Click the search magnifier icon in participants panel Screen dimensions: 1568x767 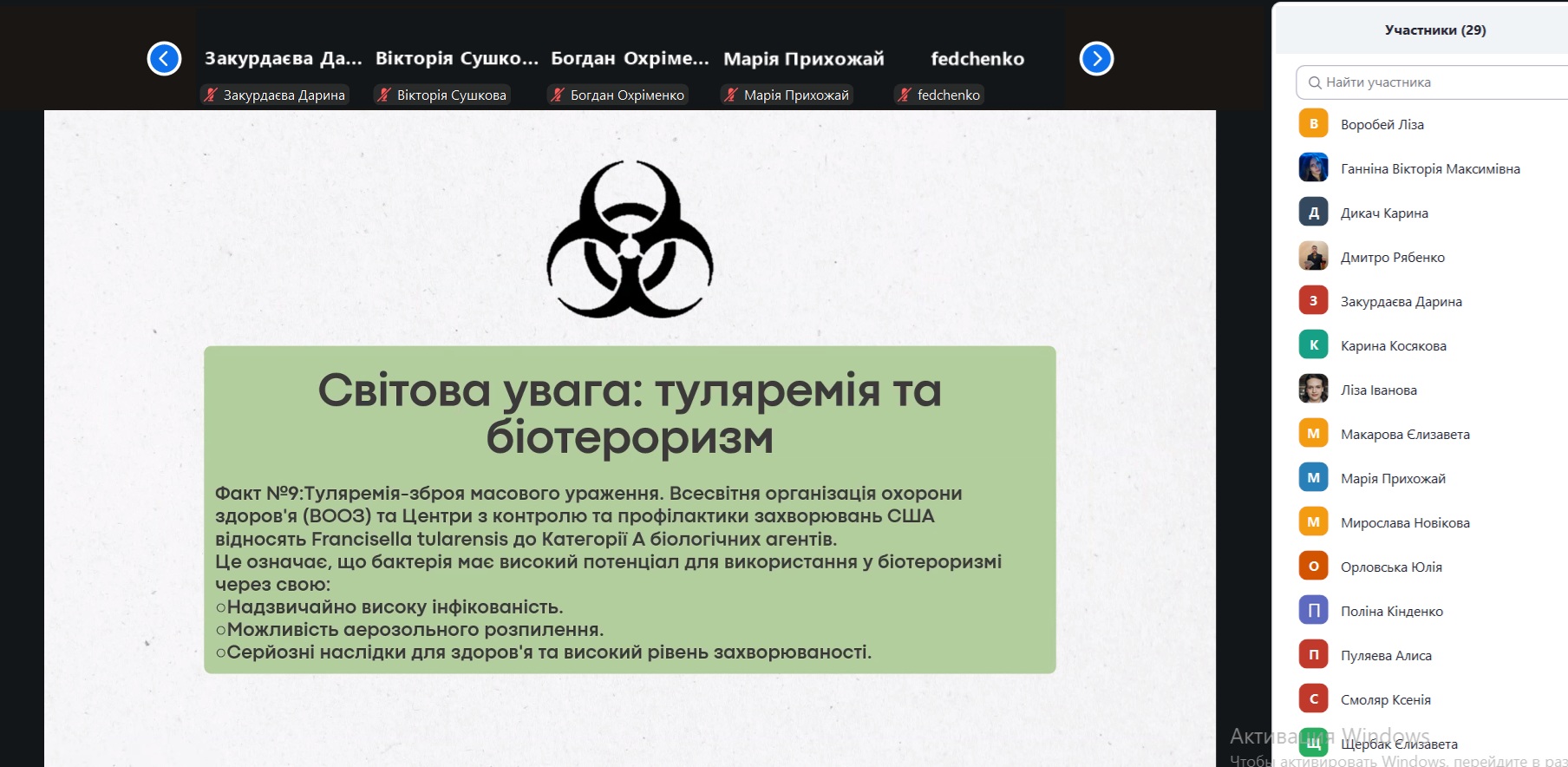[1315, 82]
